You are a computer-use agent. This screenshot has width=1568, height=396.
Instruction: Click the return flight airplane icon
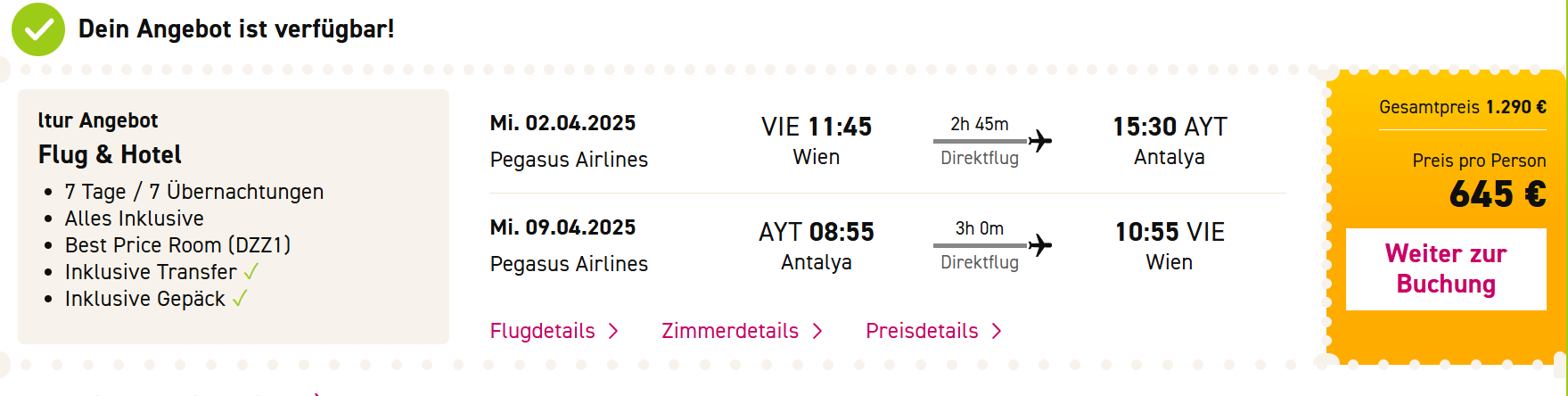pyautogui.click(x=1039, y=245)
